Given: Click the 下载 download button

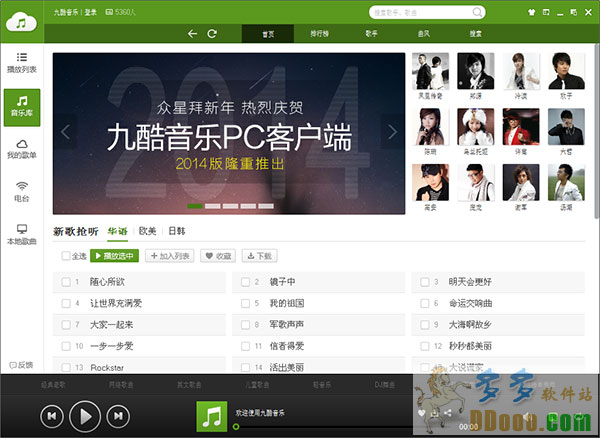Looking at the screenshot, I should [x=259, y=256].
